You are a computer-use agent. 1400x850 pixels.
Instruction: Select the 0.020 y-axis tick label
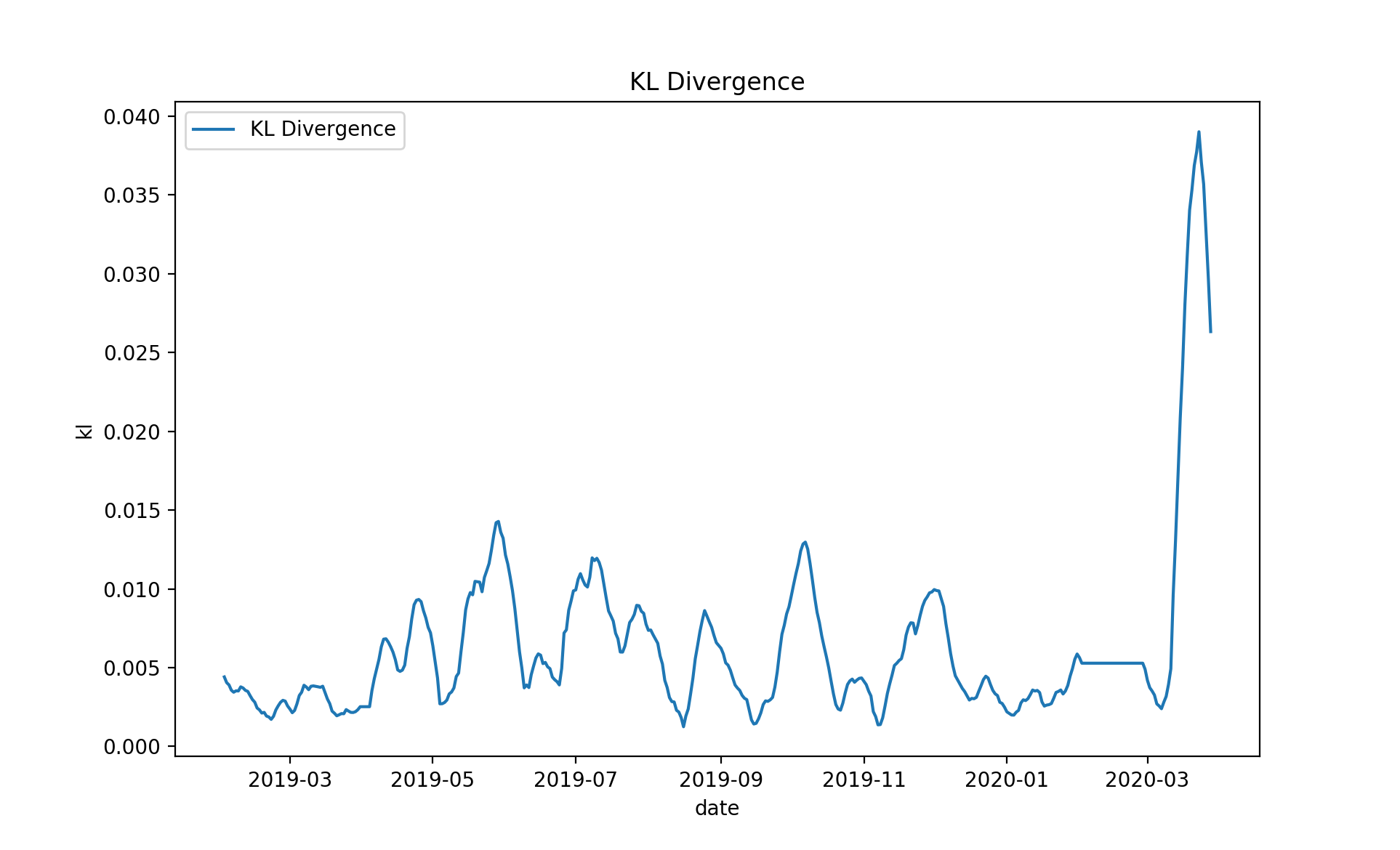click(131, 432)
